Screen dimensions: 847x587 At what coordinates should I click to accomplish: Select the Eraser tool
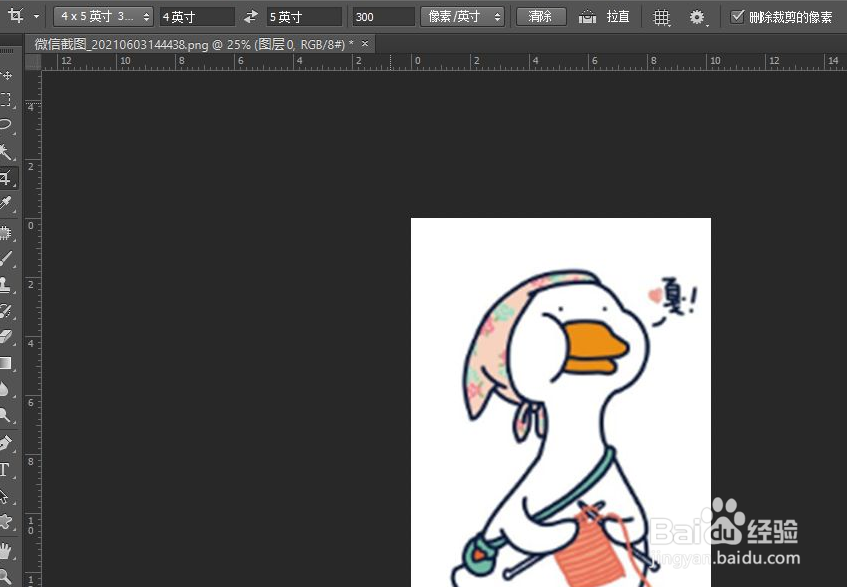coord(5,336)
